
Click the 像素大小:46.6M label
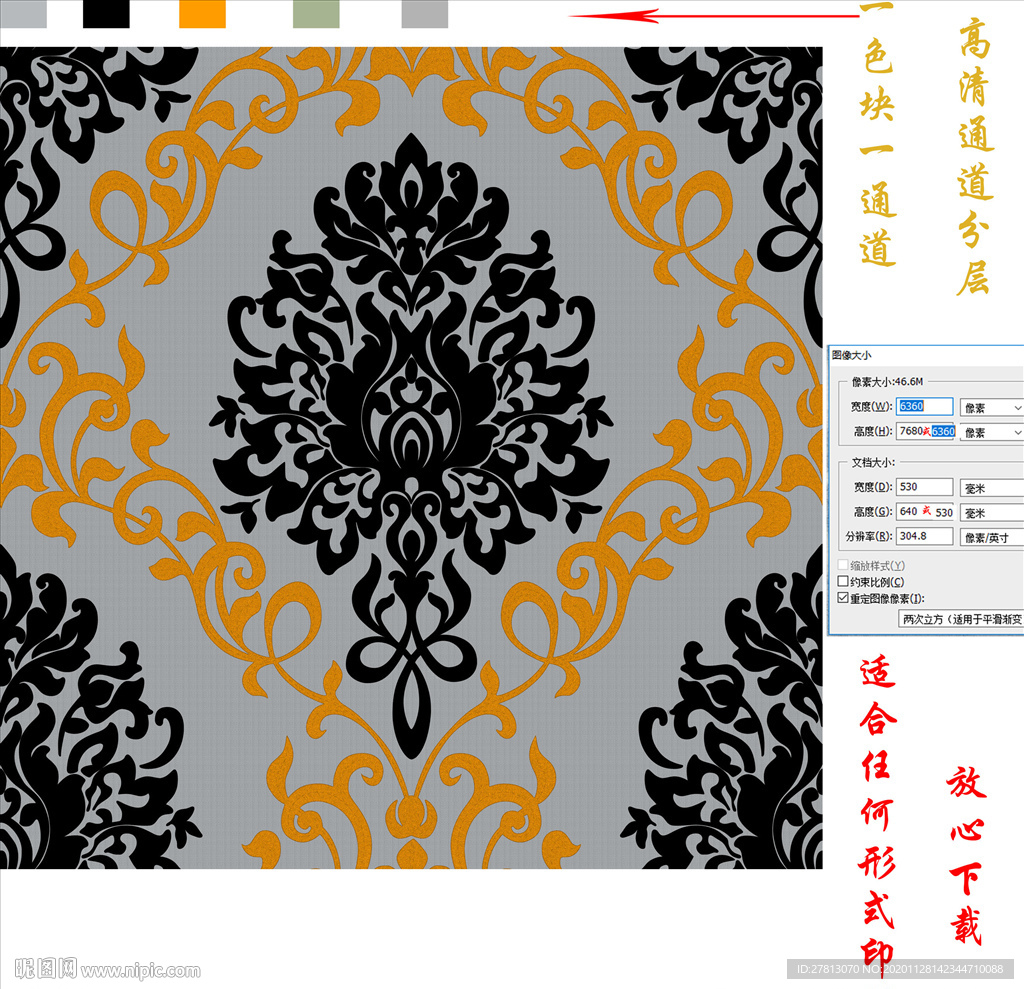tap(887, 381)
